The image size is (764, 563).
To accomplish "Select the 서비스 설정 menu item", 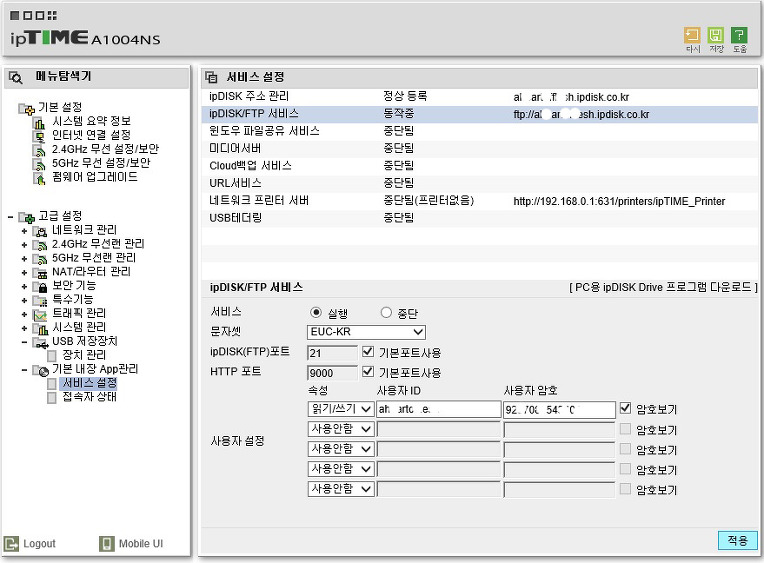I will pos(89,383).
